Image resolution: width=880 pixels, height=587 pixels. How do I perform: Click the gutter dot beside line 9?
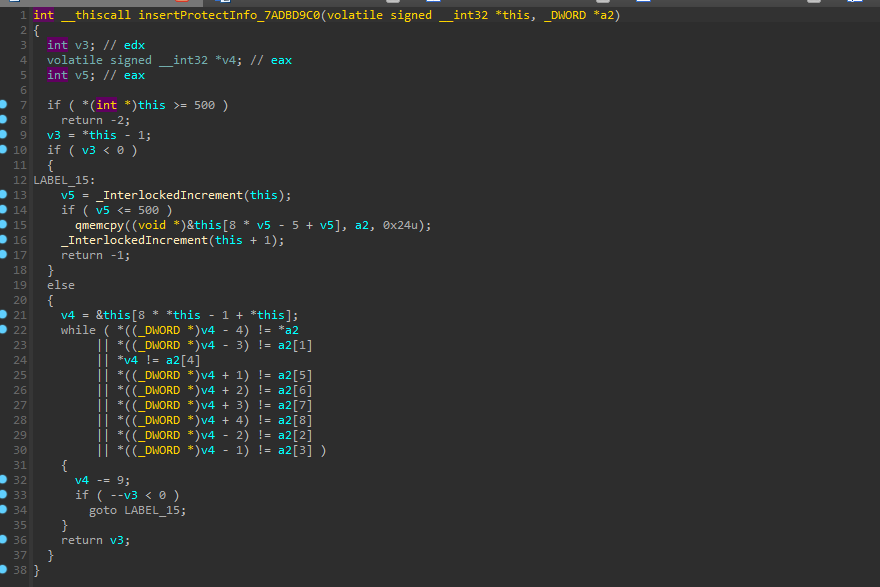[x=4, y=135]
